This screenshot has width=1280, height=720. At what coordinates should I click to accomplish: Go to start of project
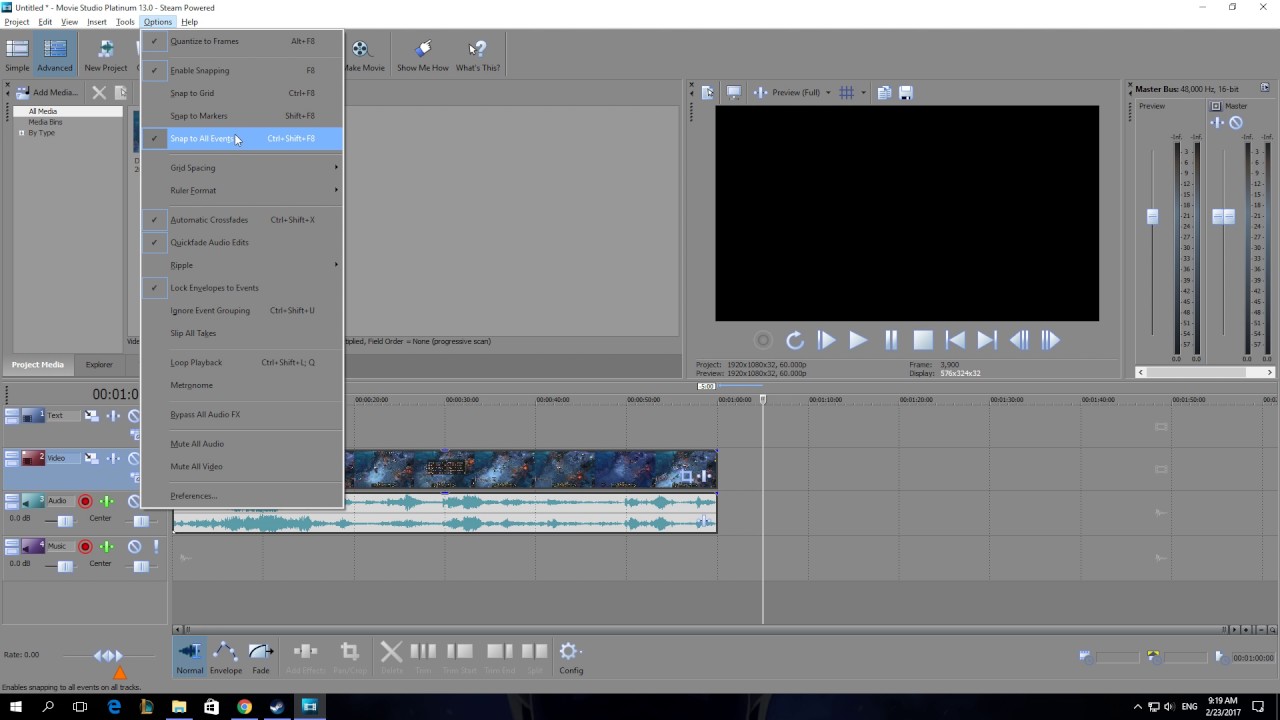(x=955, y=341)
